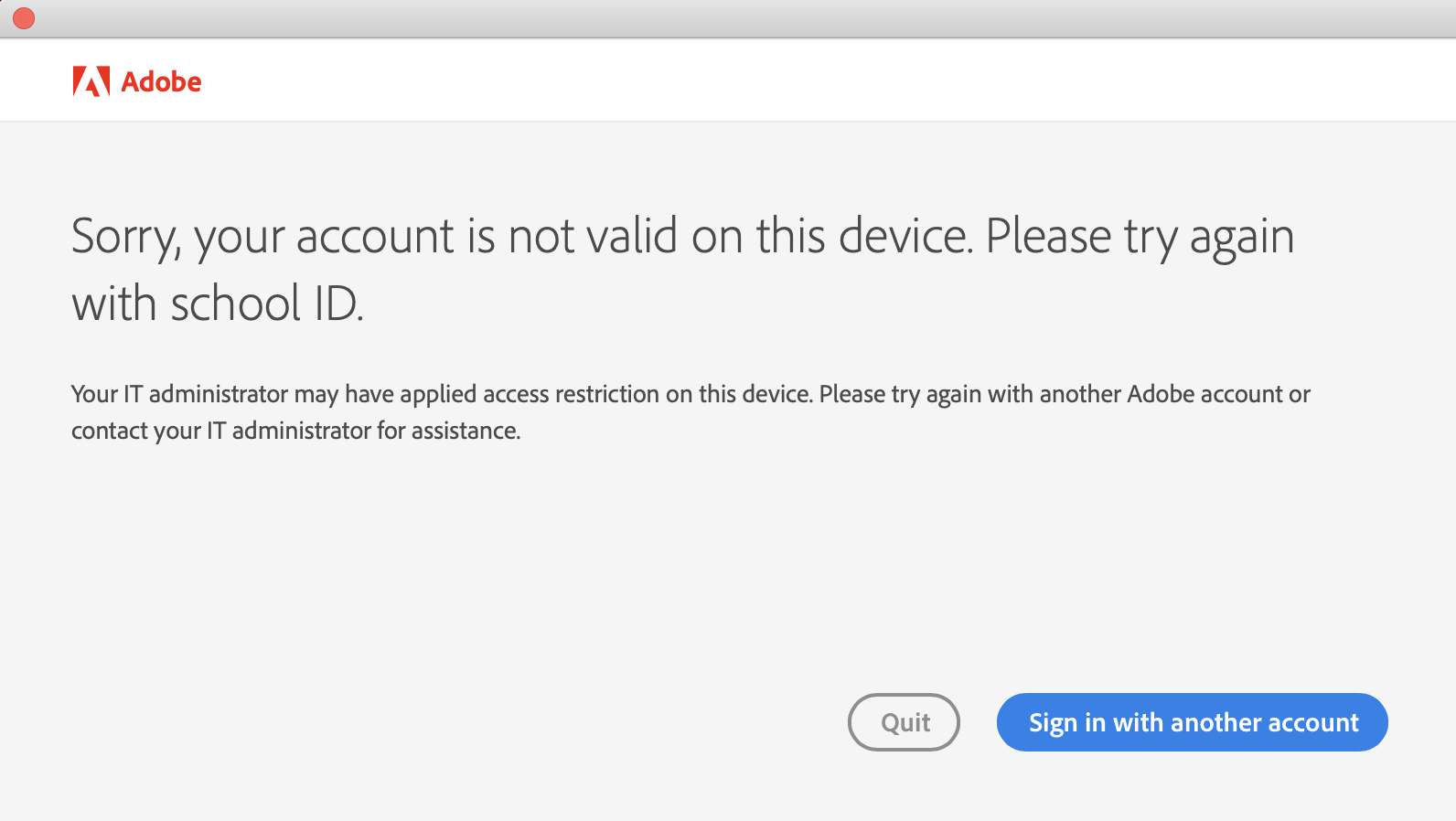Click the blue button labeled for another account

[1192, 722]
